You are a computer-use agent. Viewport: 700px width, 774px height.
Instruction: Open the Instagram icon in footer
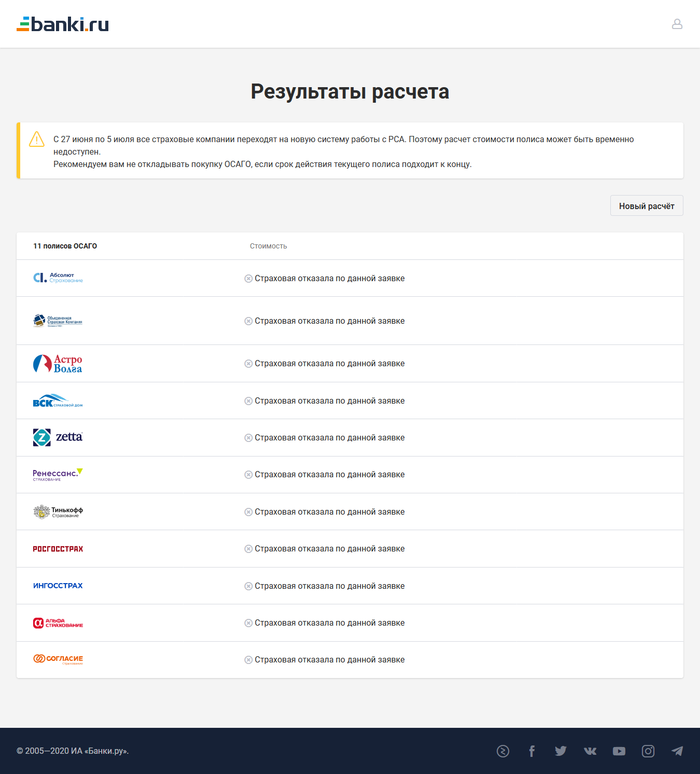(648, 751)
